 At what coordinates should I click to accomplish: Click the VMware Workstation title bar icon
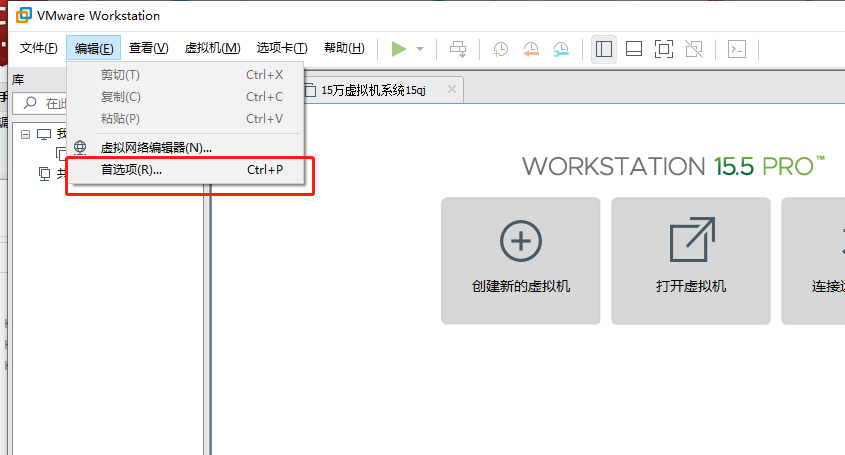point(24,15)
